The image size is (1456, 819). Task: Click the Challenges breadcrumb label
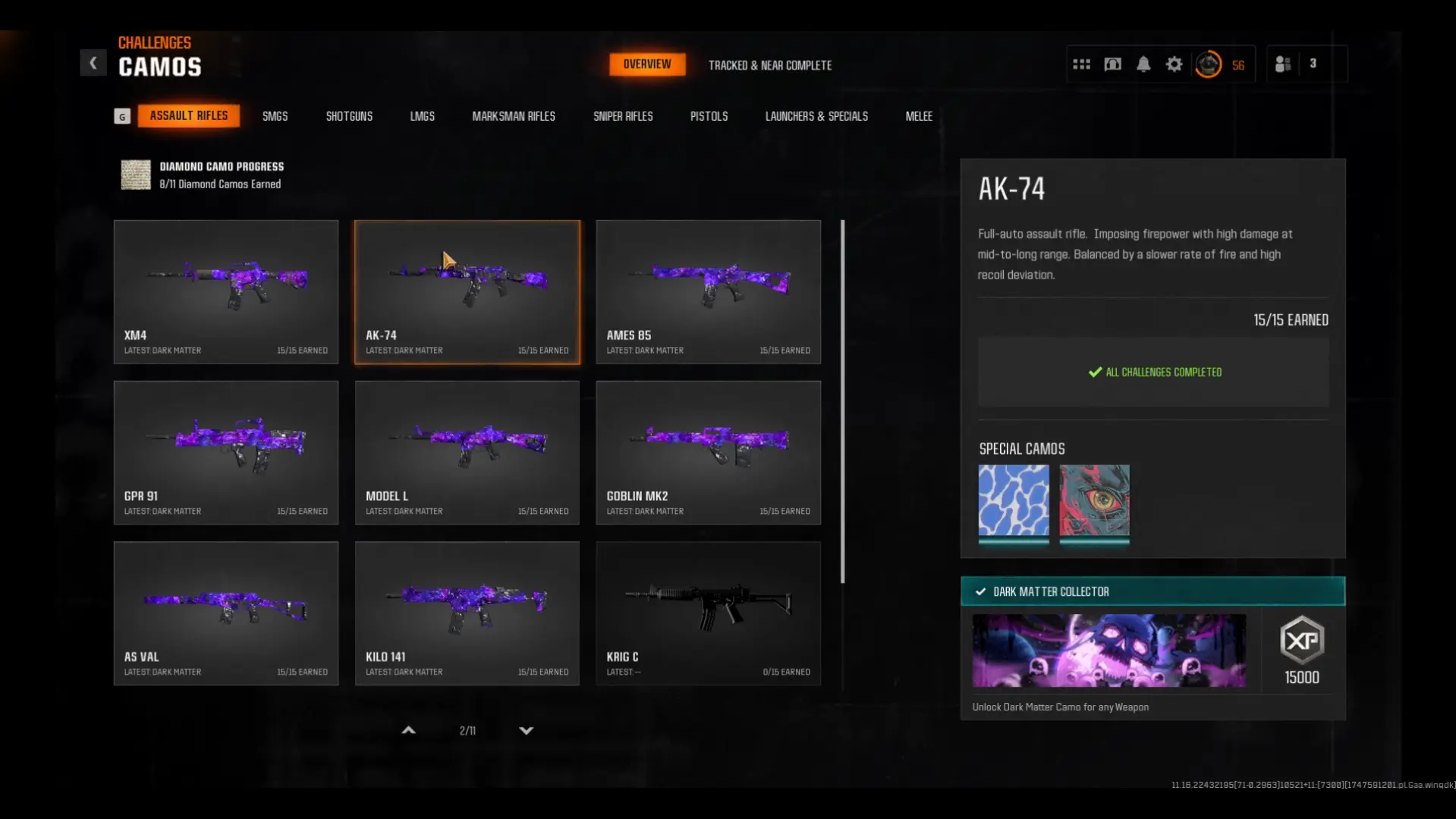click(x=155, y=43)
